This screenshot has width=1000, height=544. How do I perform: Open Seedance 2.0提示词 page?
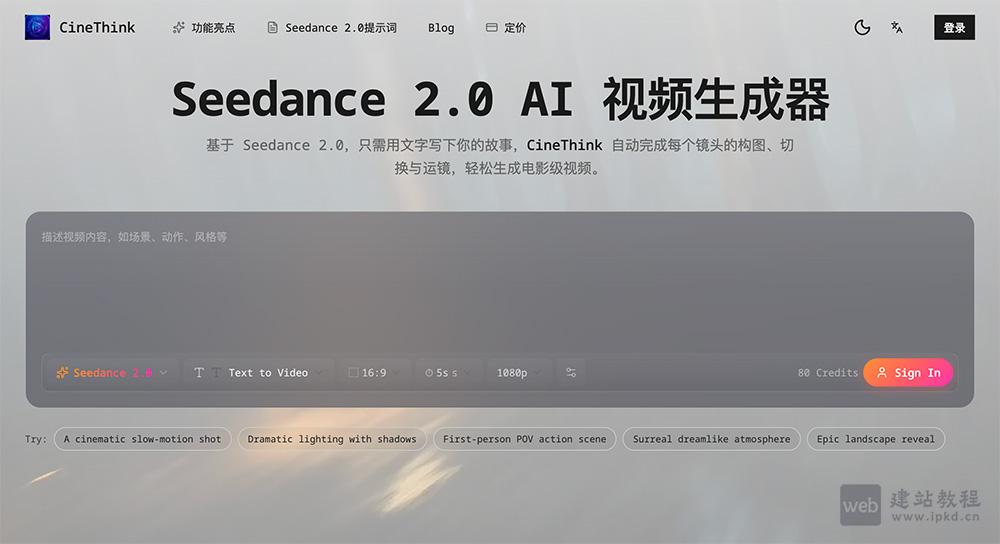(332, 28)
